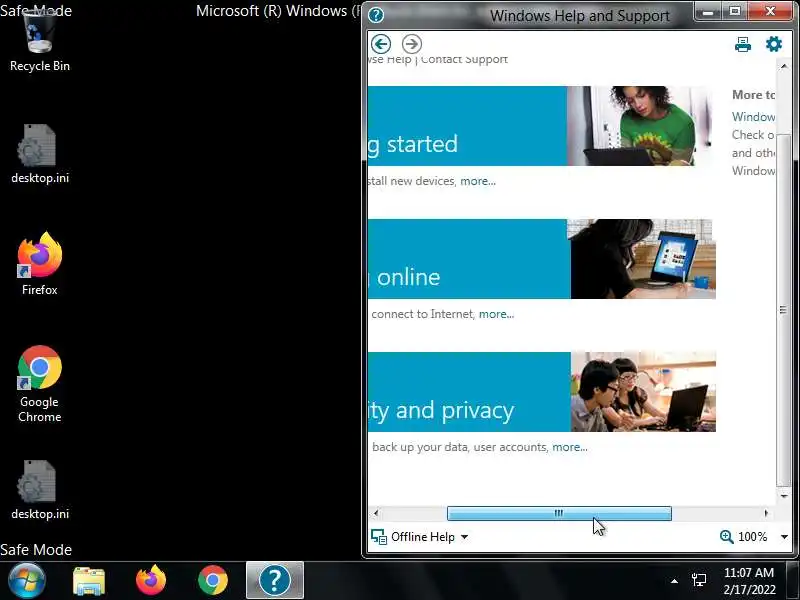Click the network icon in system tray
The image size is (800, 600).
699,581
